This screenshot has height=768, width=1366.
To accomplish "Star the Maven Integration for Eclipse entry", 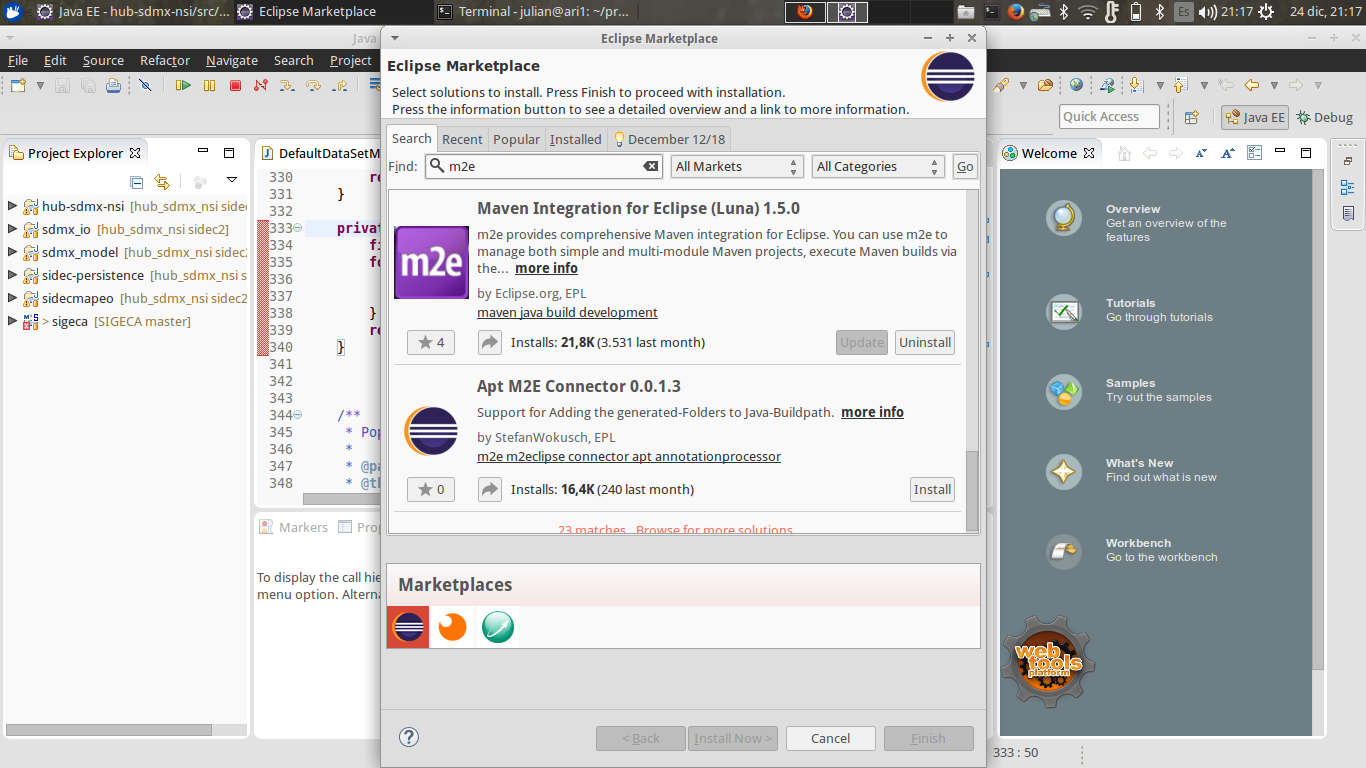I will 431,343.
